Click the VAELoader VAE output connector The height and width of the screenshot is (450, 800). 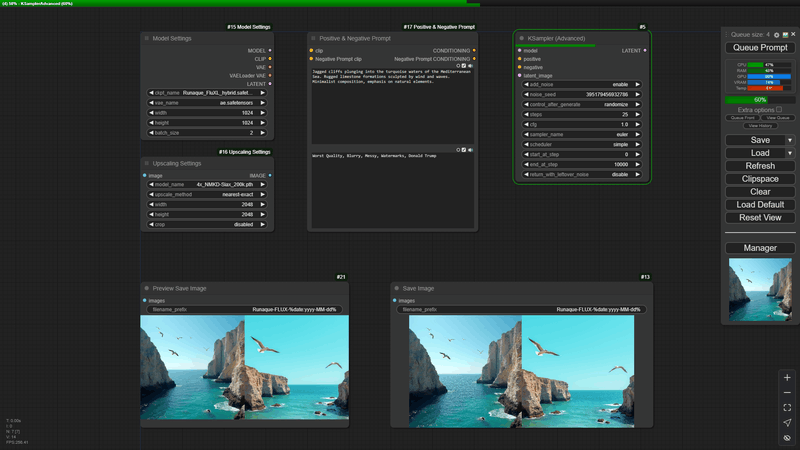click(270, 76)
